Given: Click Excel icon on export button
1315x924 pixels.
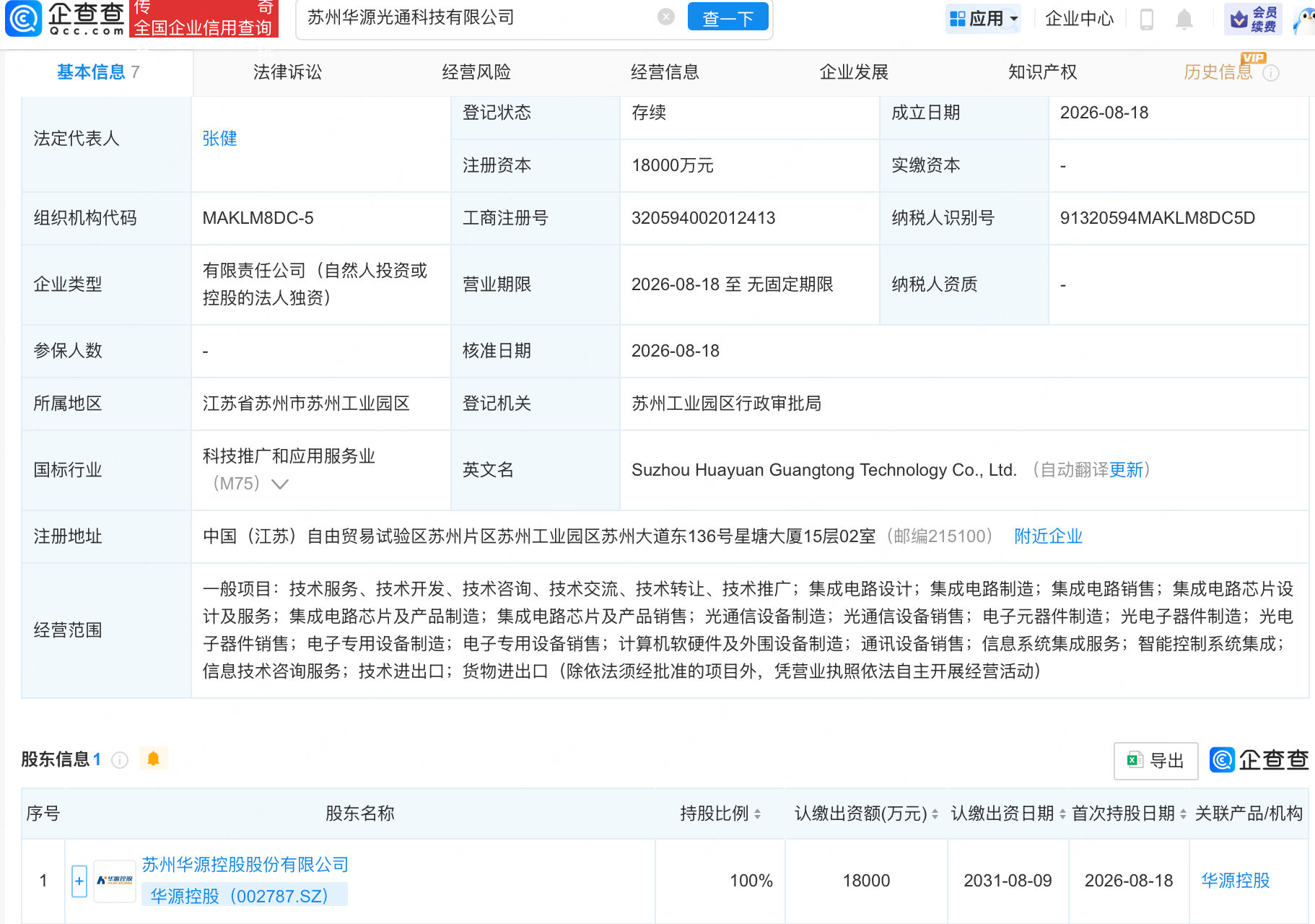Looking at the screenshot, I should click(x=1135, y=760).
